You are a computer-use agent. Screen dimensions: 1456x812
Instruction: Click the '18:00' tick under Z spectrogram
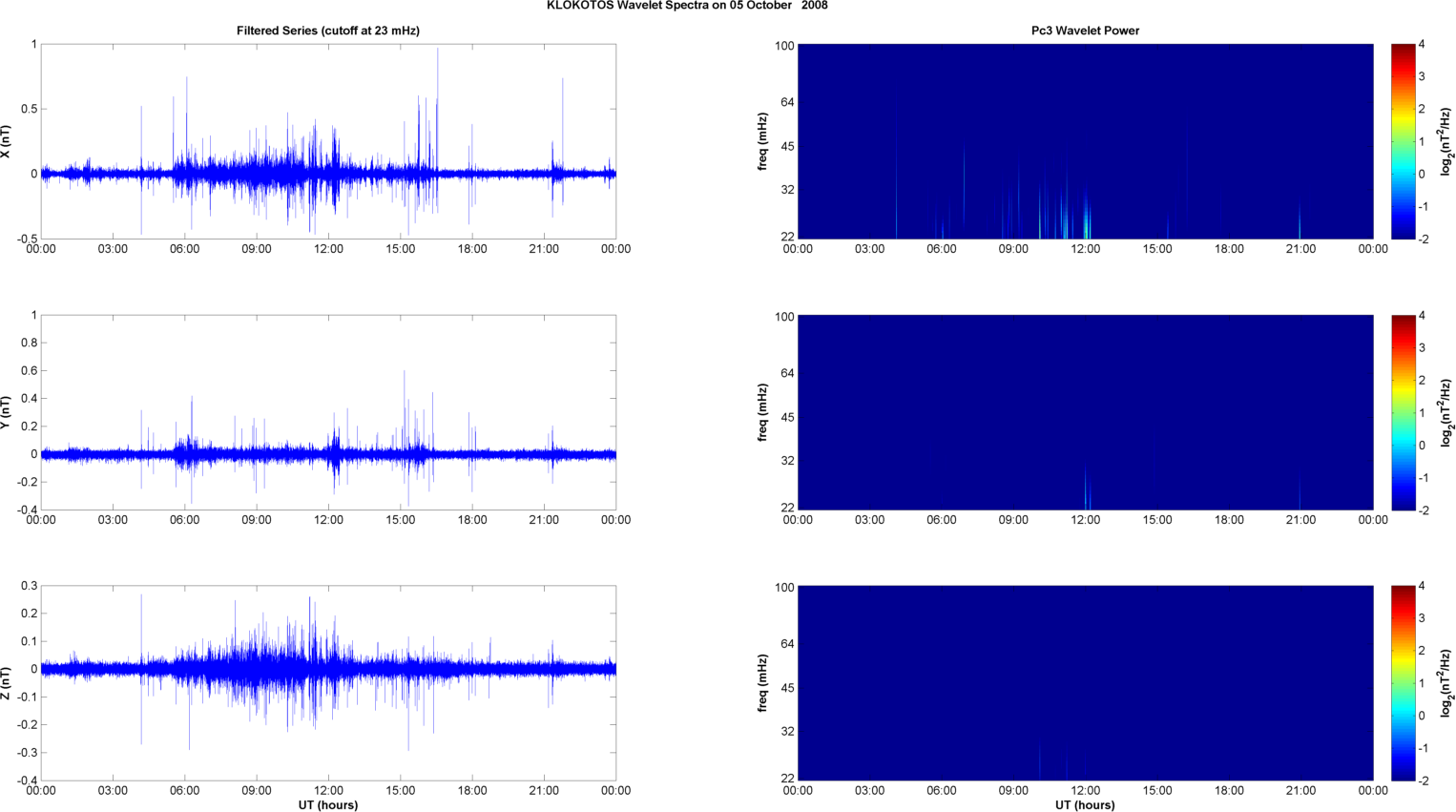1229,790
